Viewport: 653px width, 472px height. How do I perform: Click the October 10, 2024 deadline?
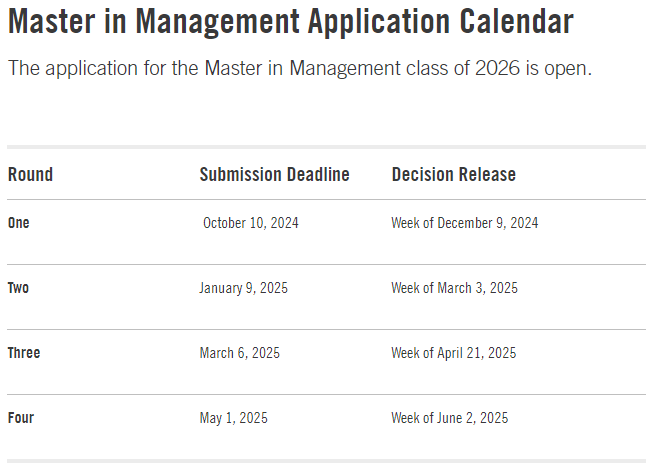pyautogui.click(x=250, y=223)
